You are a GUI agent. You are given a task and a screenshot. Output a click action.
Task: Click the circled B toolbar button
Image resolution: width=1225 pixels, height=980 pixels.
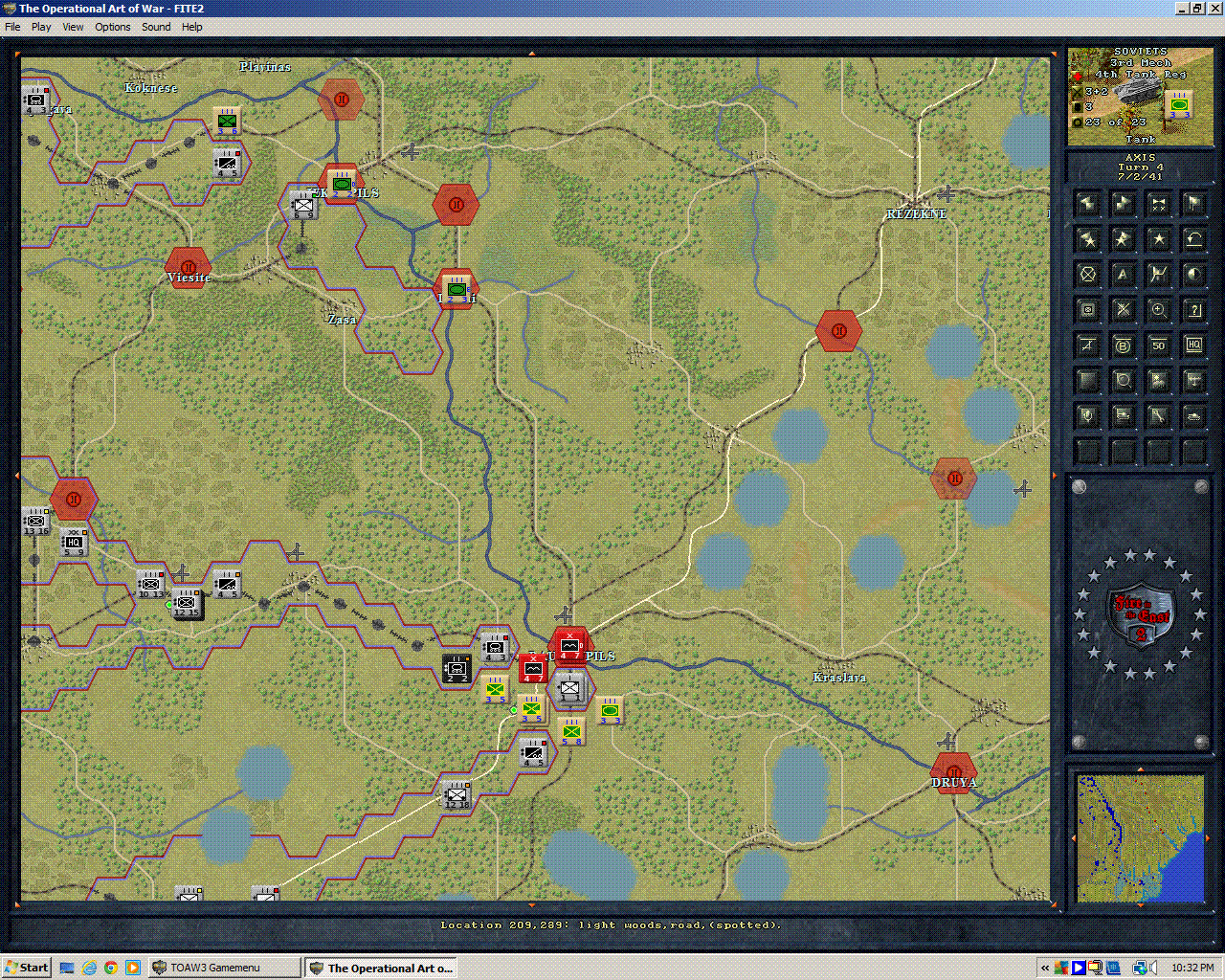[x=1123, y=345]
